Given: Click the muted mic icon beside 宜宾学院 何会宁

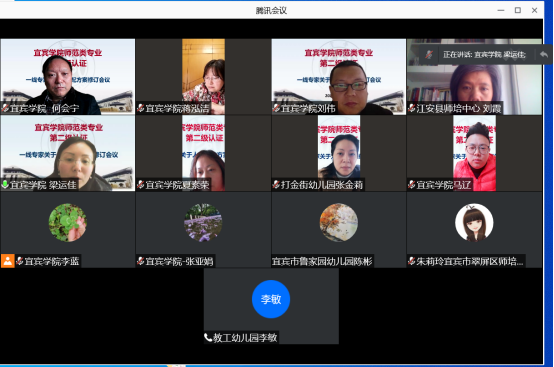Looking at the screenshot, I should (x=5, y=108).
